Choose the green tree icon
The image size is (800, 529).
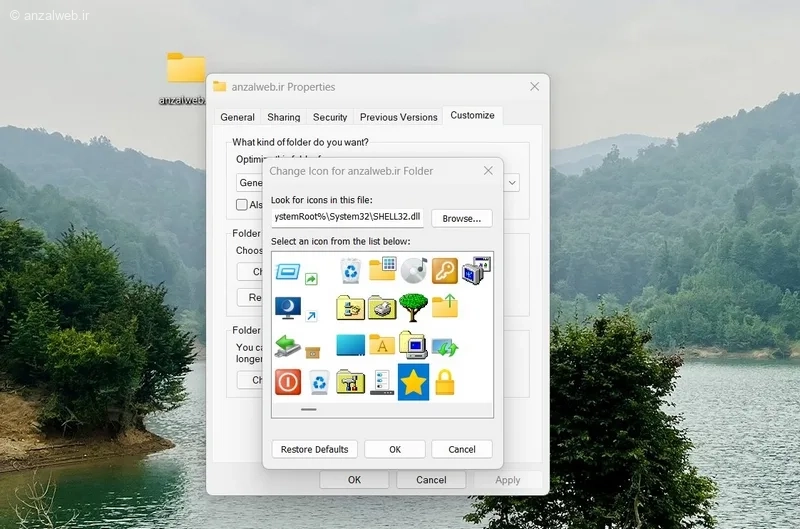tap(413, 307)
